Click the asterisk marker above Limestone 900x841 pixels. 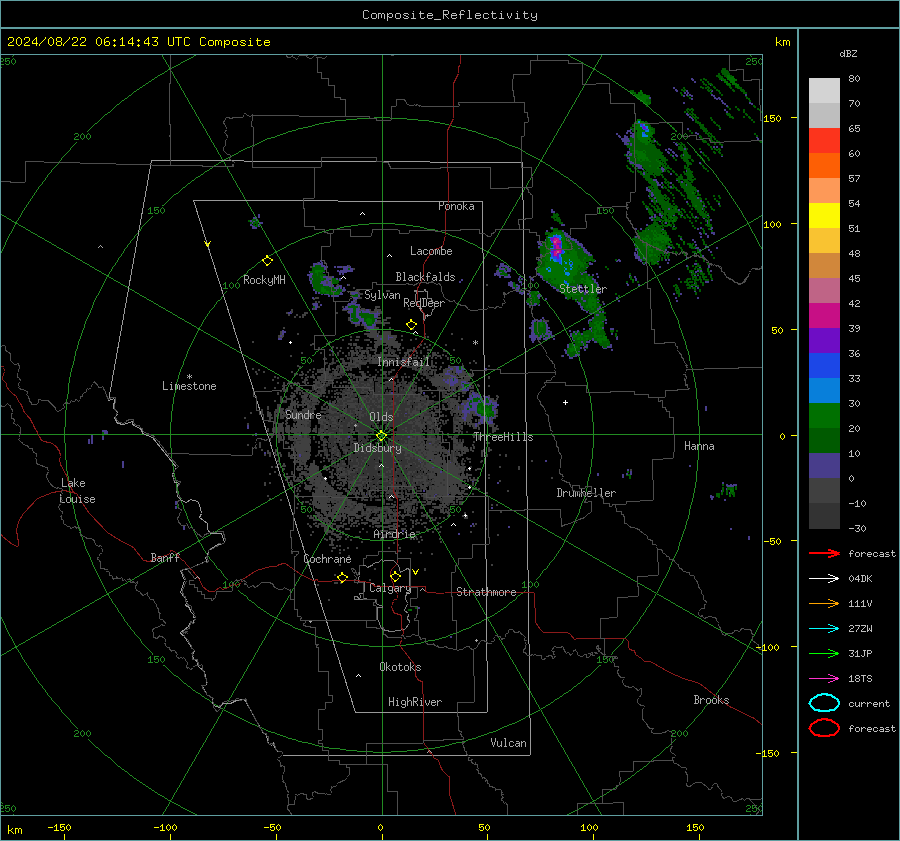point(189,377)
